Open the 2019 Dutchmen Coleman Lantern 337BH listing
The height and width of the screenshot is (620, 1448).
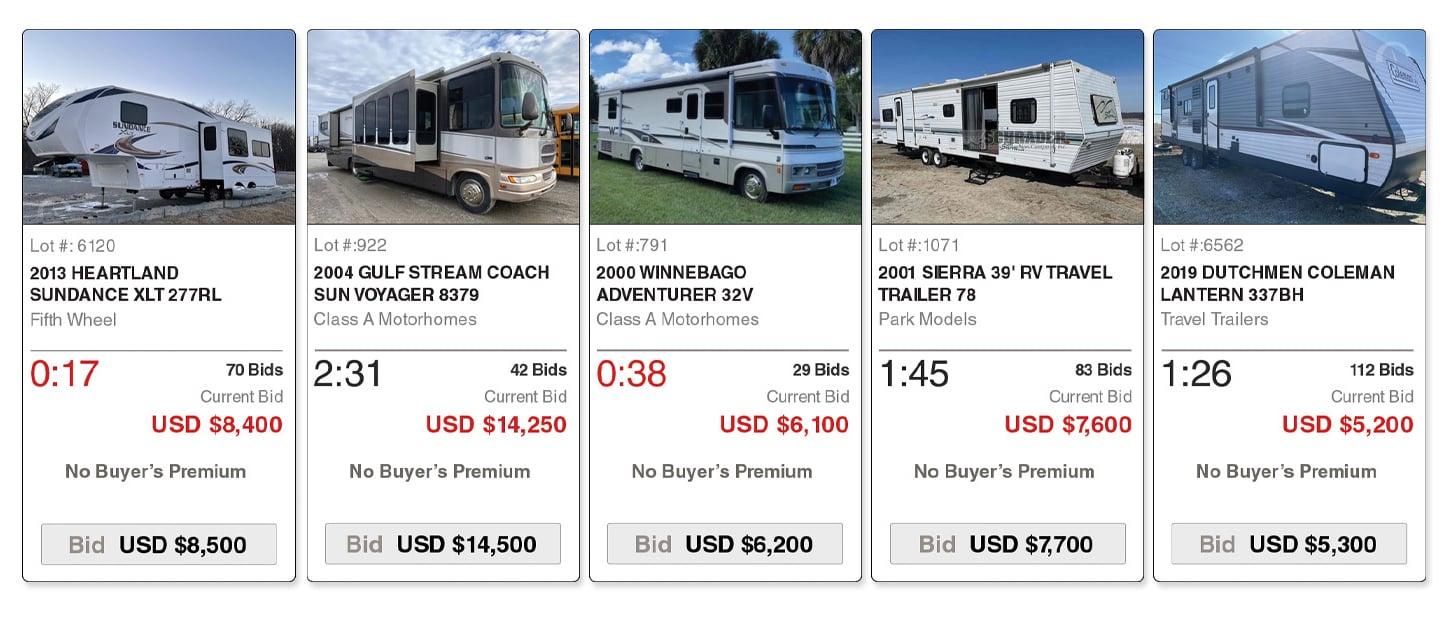coord(1277,282)
